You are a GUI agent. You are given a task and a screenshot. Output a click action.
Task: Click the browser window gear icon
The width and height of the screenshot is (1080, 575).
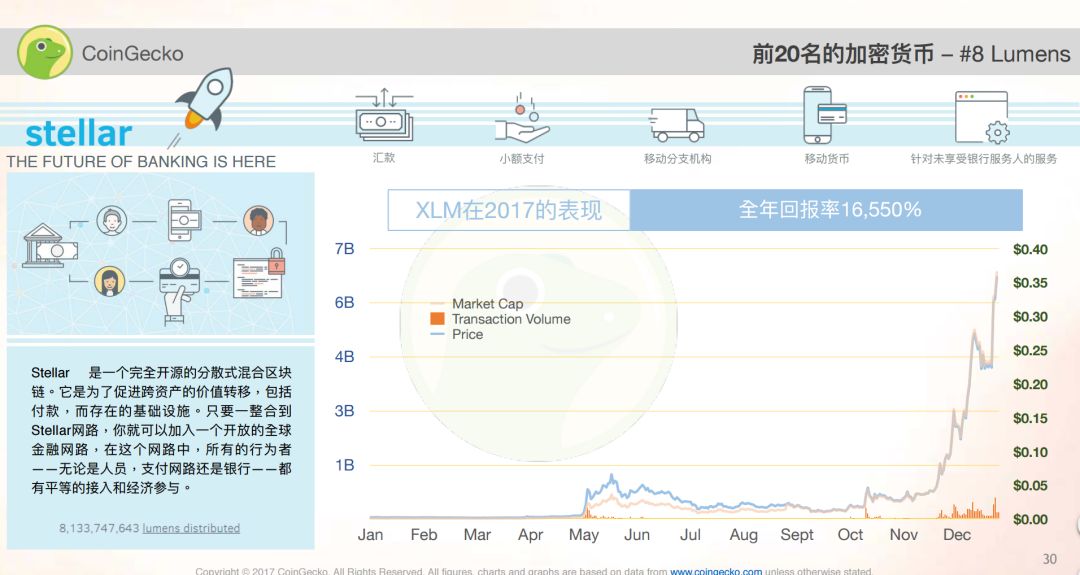tap(982, 118)
